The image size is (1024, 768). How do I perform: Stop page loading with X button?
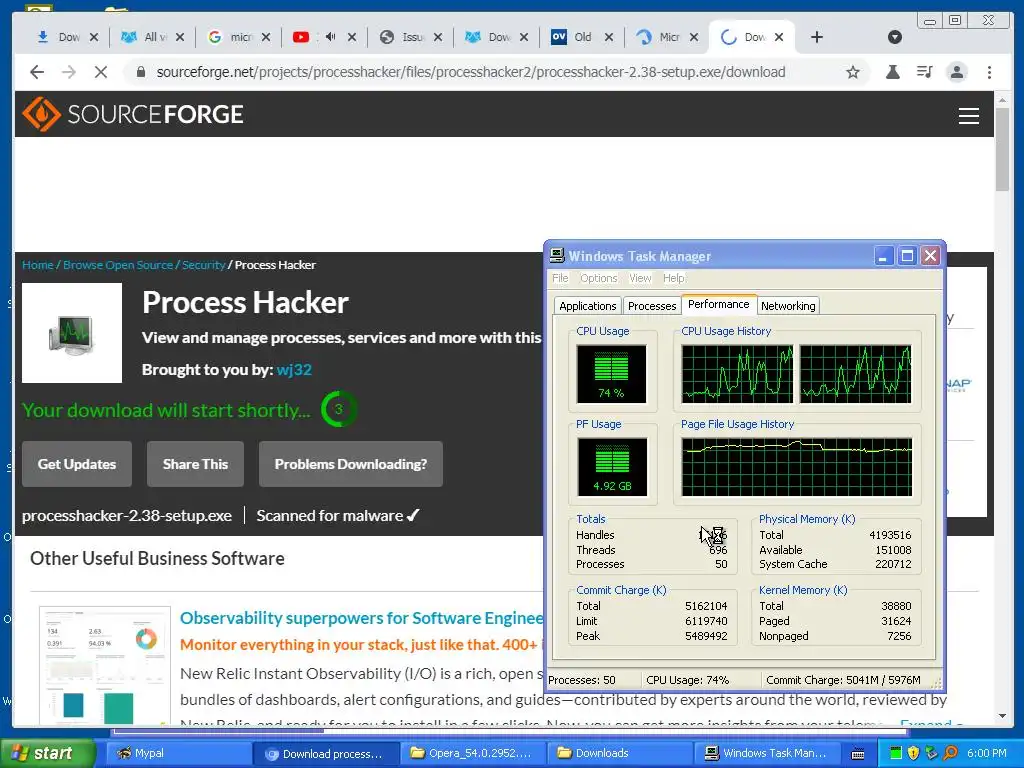[101, 72]
